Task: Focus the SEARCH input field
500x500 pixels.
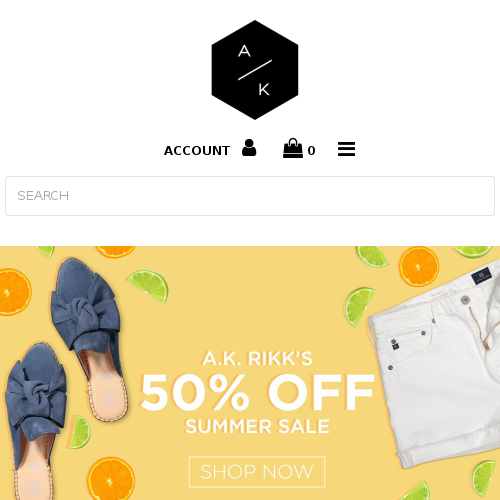Action: pos(250,196)
